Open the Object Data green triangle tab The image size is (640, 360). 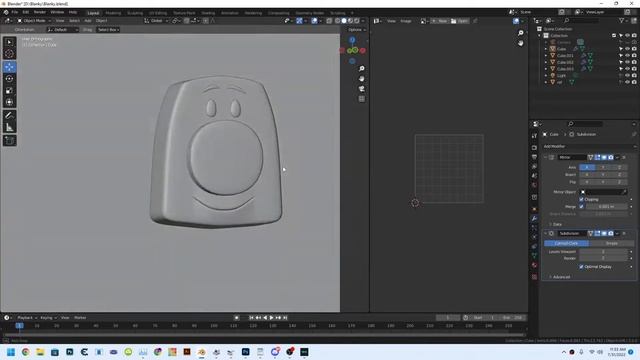pyautogui.click(x=534, y=256)
